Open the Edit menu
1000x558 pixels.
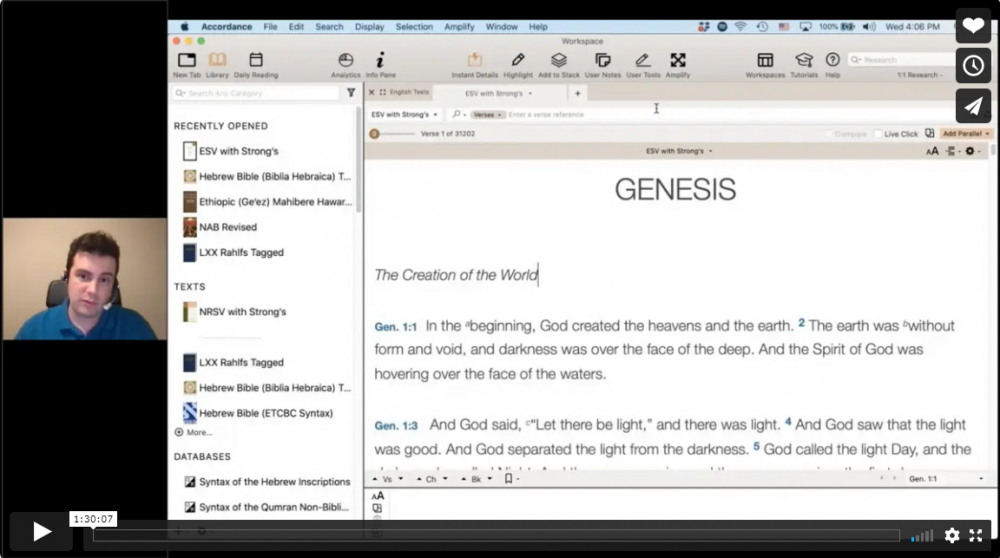click(x=296, y=27)
